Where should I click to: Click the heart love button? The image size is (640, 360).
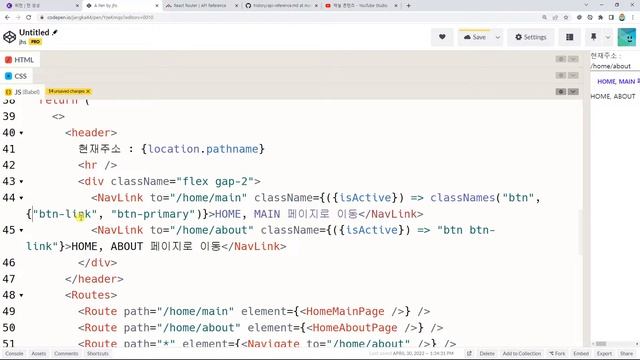tap(442, 37)
